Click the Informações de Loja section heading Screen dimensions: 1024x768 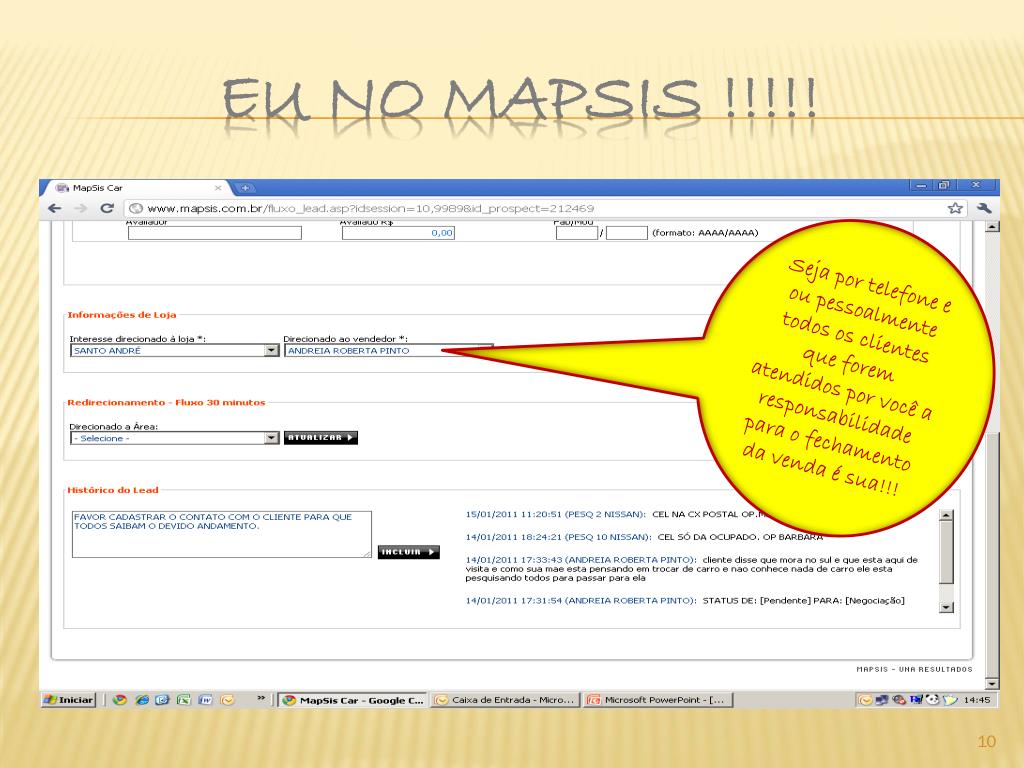[121, 315]
